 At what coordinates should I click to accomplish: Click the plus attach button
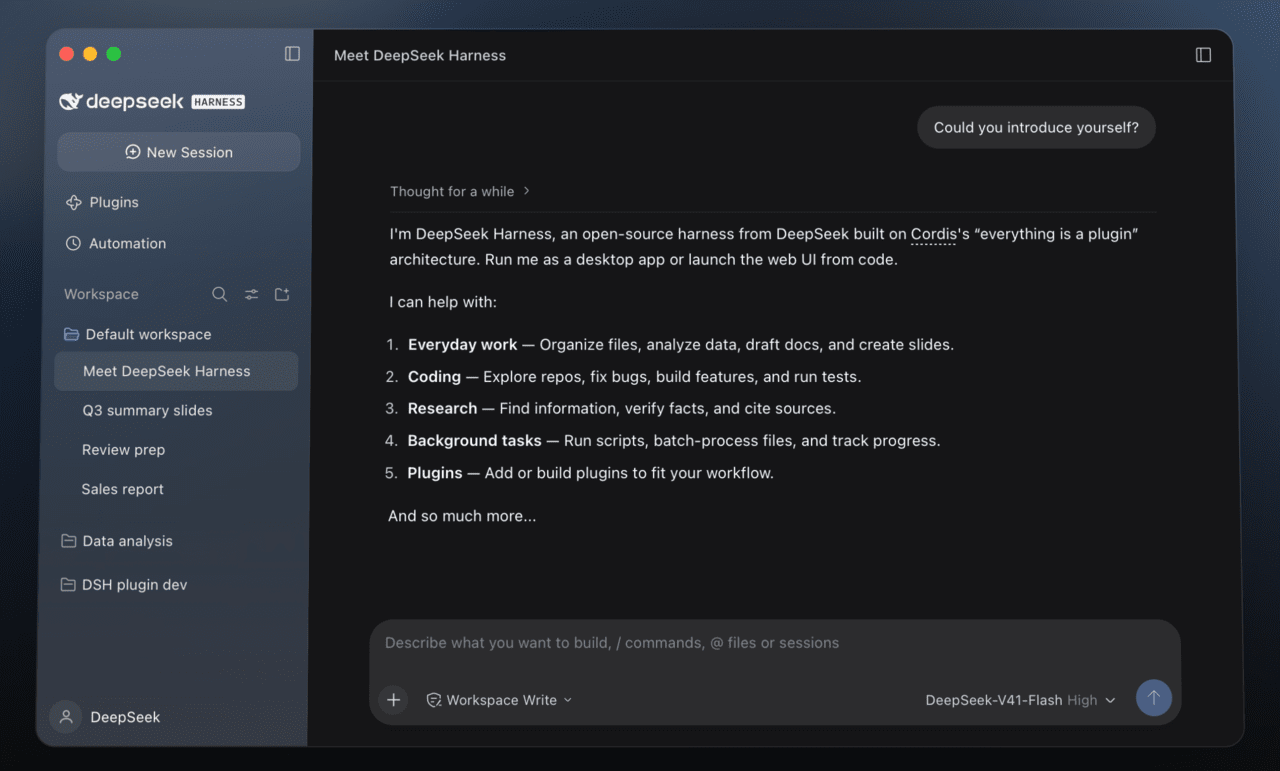click(x=394, y=700)
